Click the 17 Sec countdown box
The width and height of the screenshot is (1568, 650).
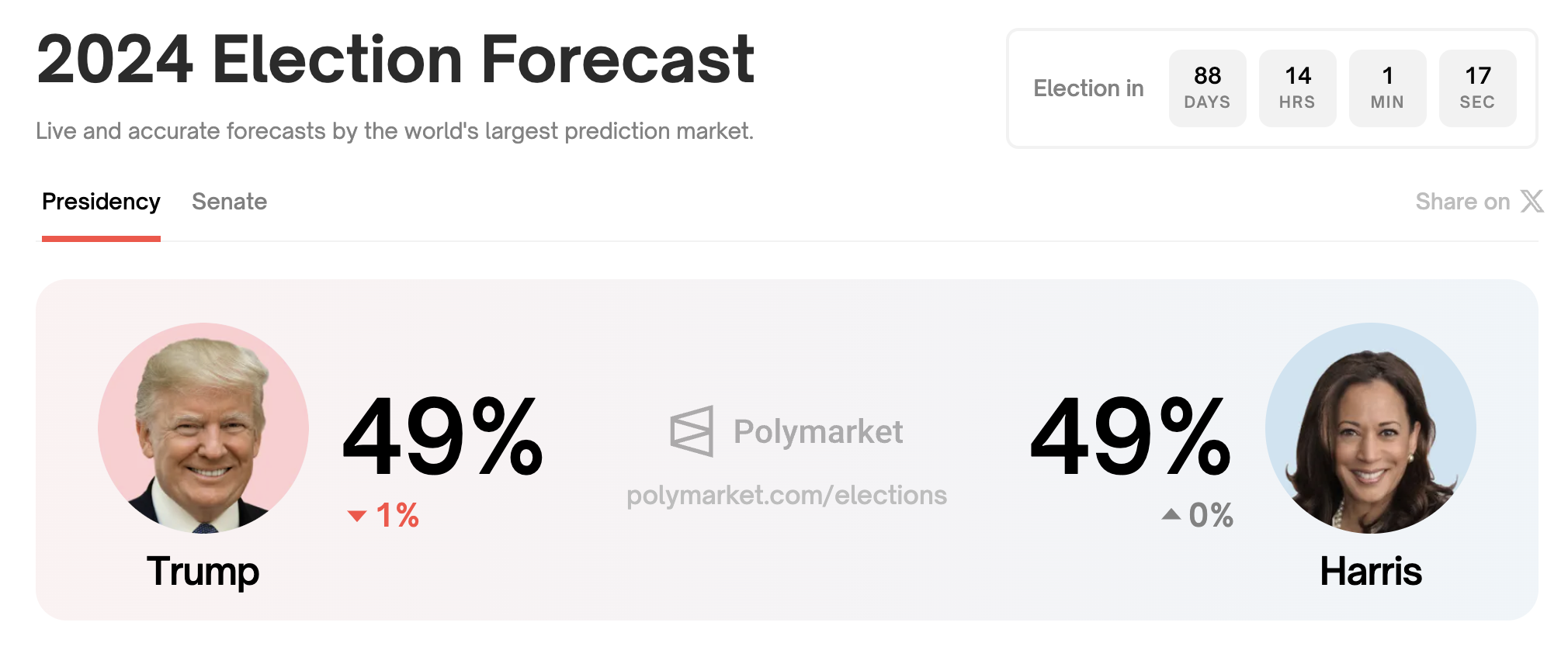(x=1477, y=88)
